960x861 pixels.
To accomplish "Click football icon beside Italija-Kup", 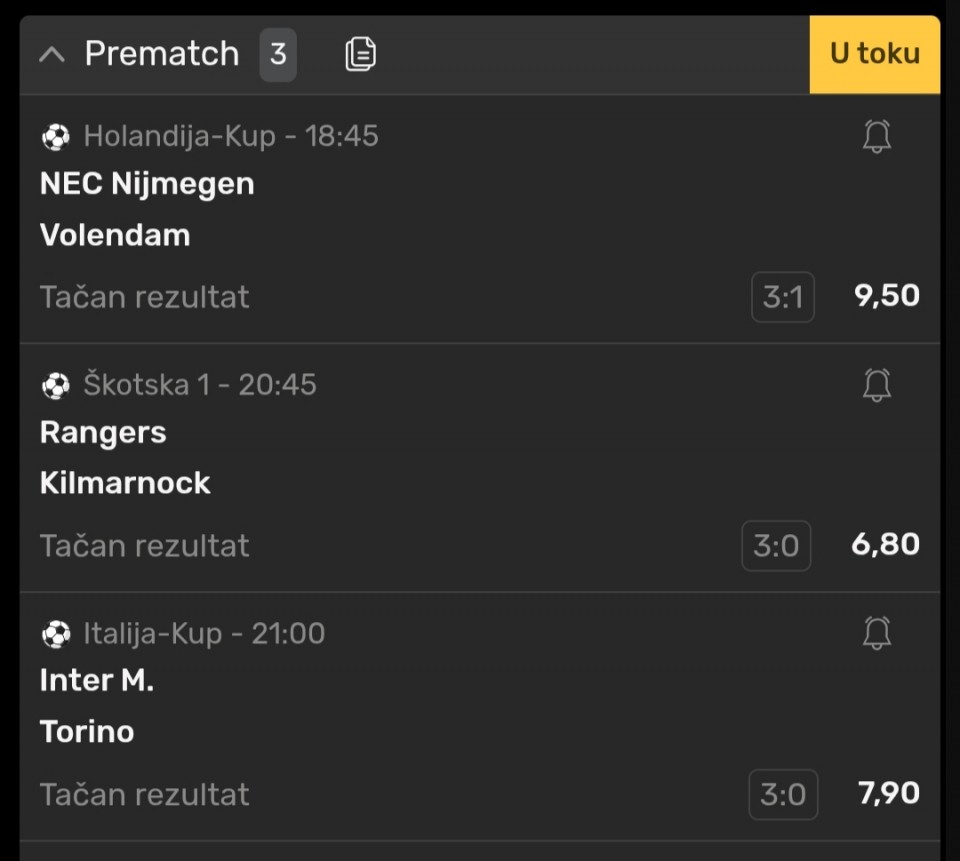I will pos(56,633).
